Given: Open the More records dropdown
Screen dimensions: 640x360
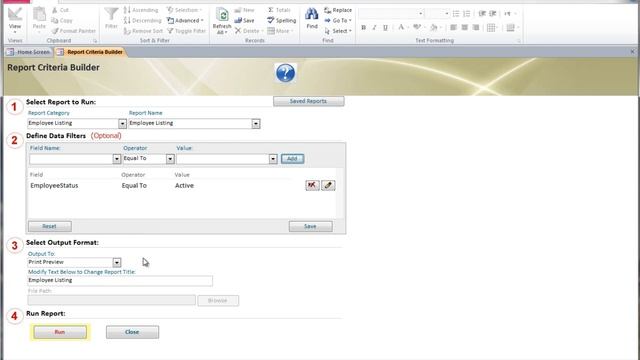Looking at the screenshot, I should click(x=280, y=31).
